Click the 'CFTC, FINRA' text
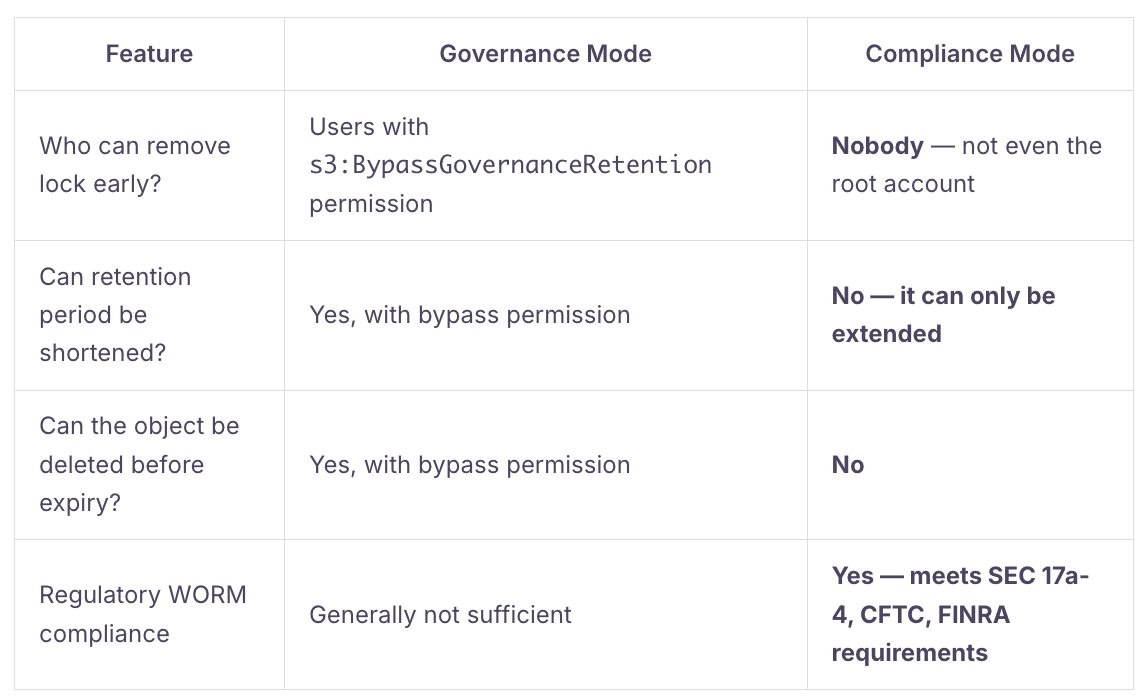Viewport: 1148px width, 700px height. pyautogui.click(x=935, y=614)
